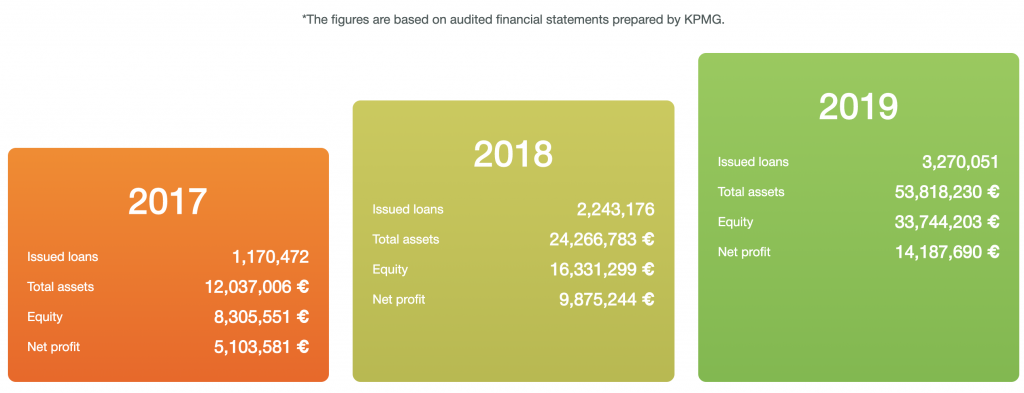Select the KPMG audited statements footnote
Screen dimensions: 1024x393
(514, 20)
